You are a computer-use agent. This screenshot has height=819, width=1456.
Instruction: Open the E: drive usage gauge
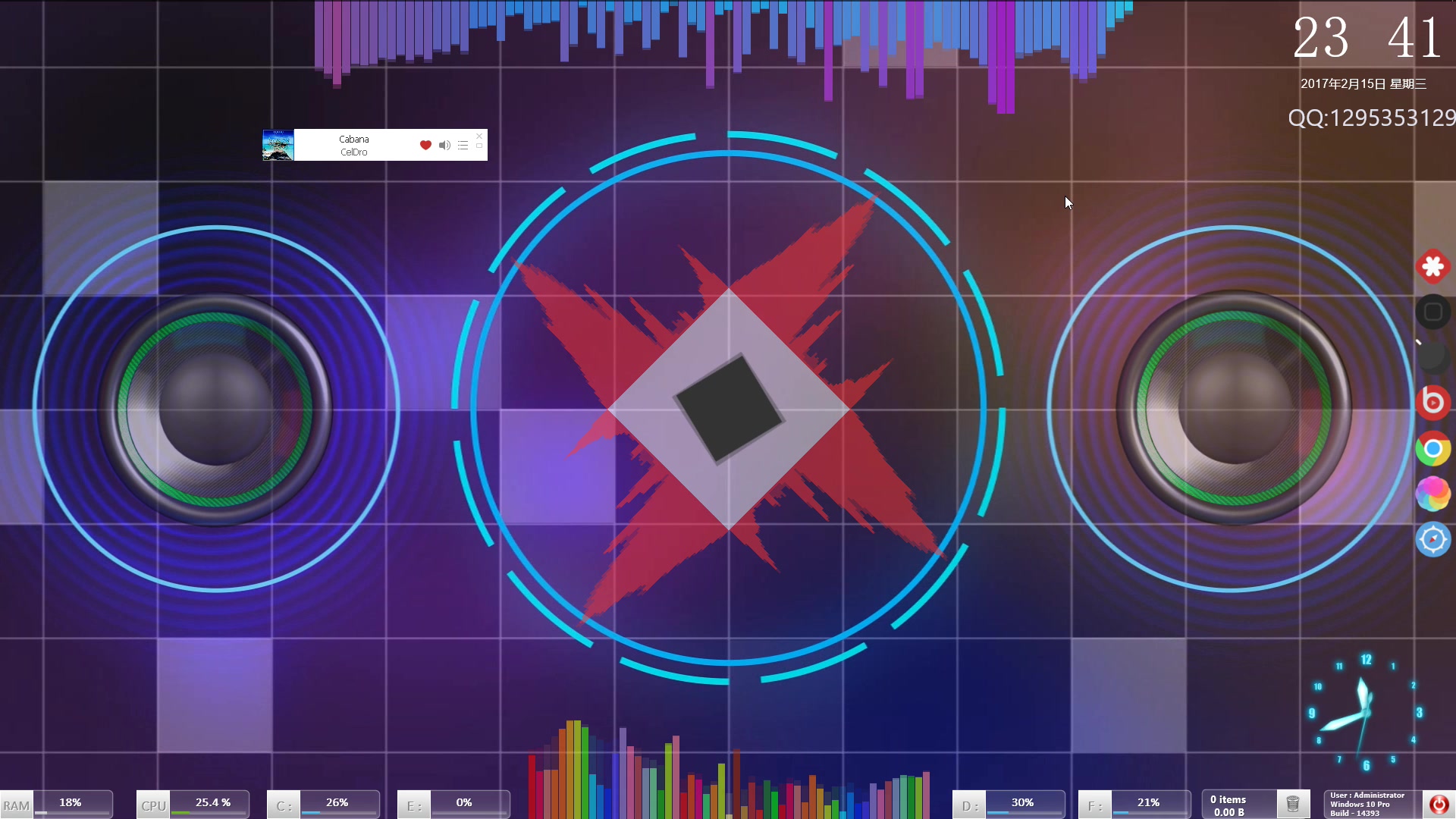(454, 804)
